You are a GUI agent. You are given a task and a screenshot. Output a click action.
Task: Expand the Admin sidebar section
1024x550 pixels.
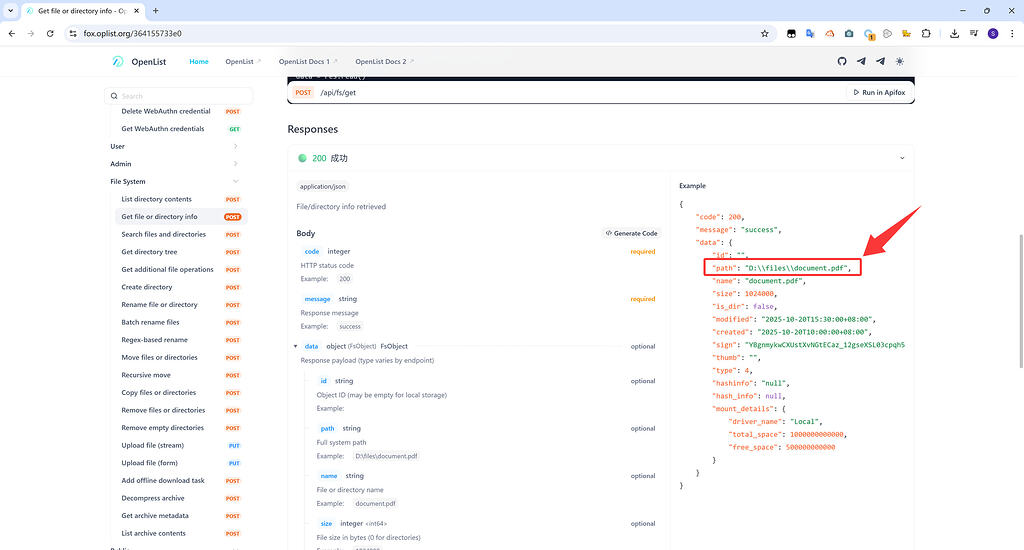click(174, 164)
